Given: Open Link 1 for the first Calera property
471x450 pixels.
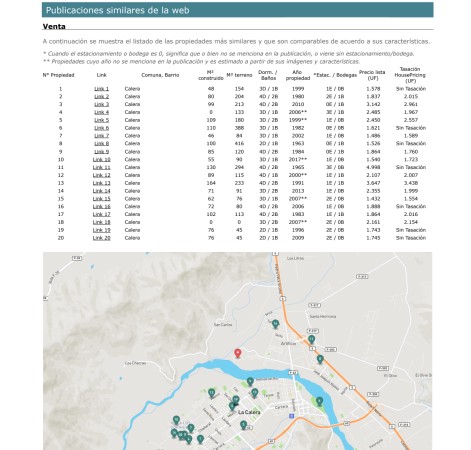Looking at the screenshot, I should [x=101, y=89].
